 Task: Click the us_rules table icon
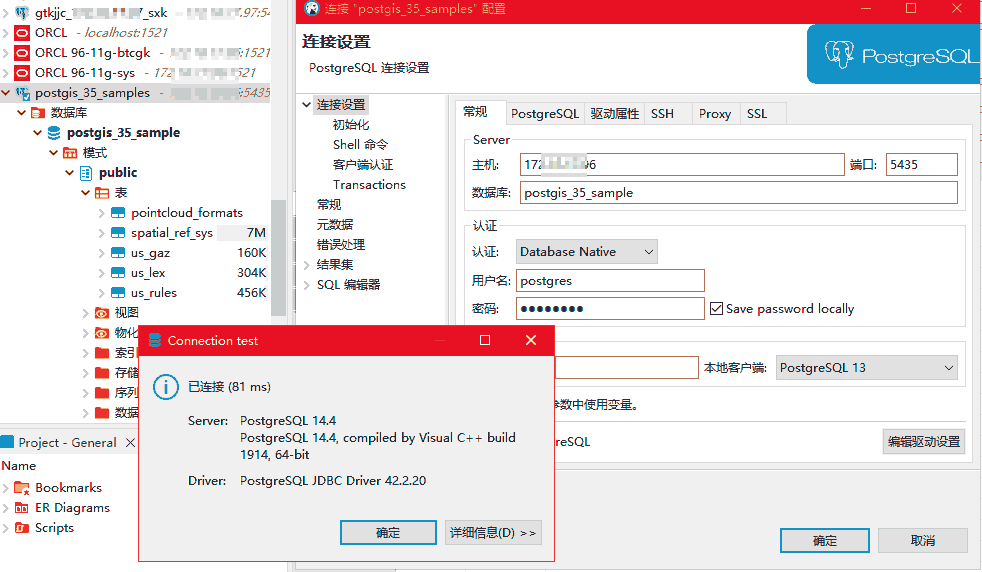(x=118, y=293)
